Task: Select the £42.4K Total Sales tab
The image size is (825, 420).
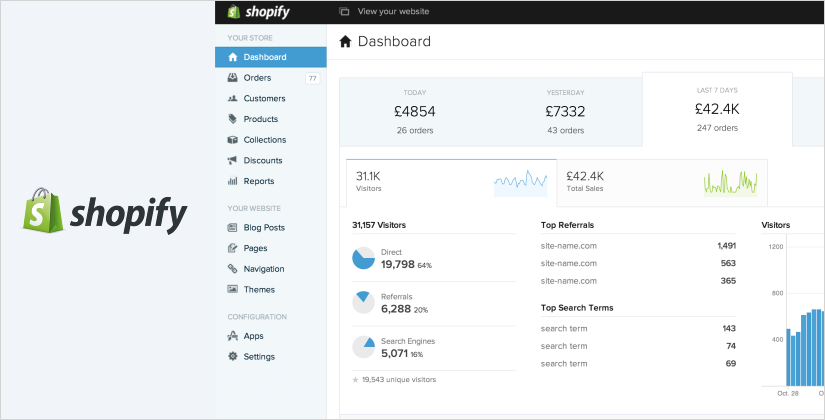Action: 661,181
